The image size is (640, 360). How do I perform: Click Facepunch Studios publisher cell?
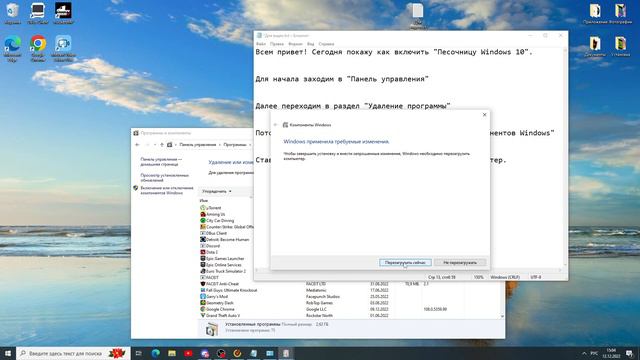click(x=322, y=296)
